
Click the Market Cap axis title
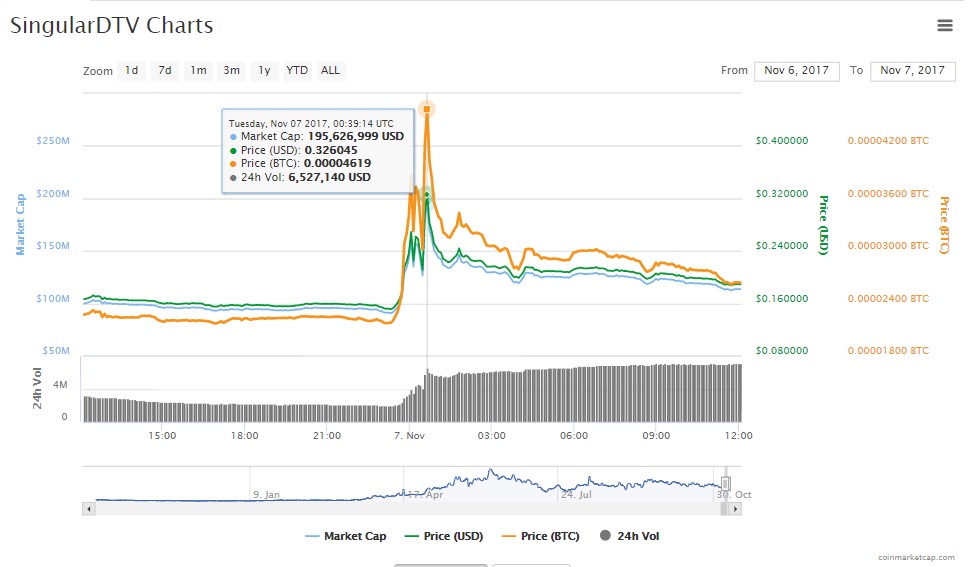pos(20,225)
